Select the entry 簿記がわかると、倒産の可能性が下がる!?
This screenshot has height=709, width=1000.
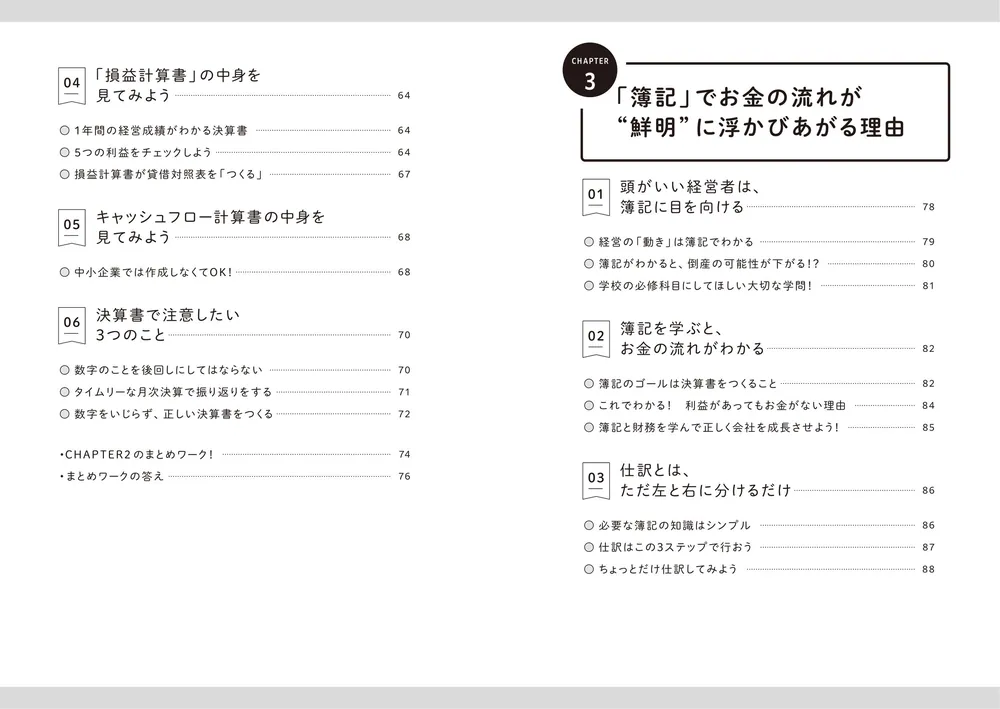coord(709,264)
